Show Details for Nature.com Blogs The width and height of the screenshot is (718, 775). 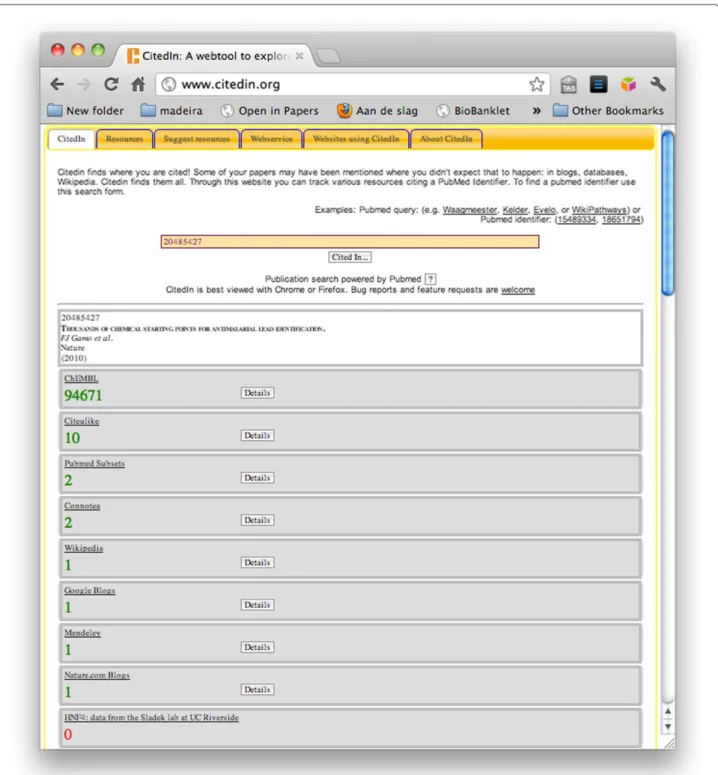(257, 689)
